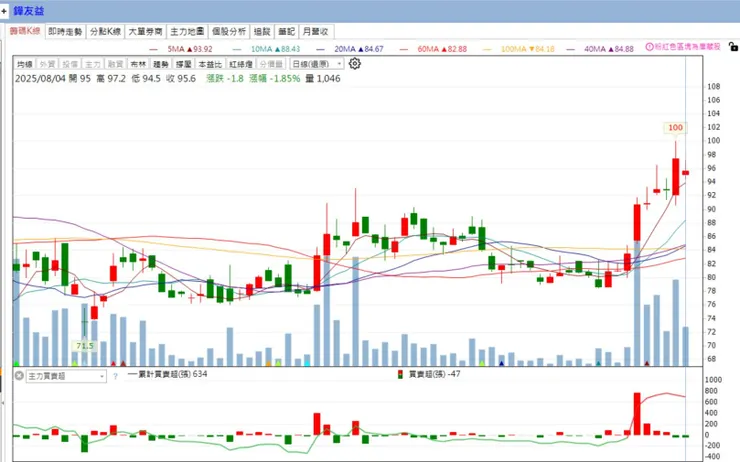Open the 個股分析 tab
The height and width of the screenshot is (462, 740).
229,31
